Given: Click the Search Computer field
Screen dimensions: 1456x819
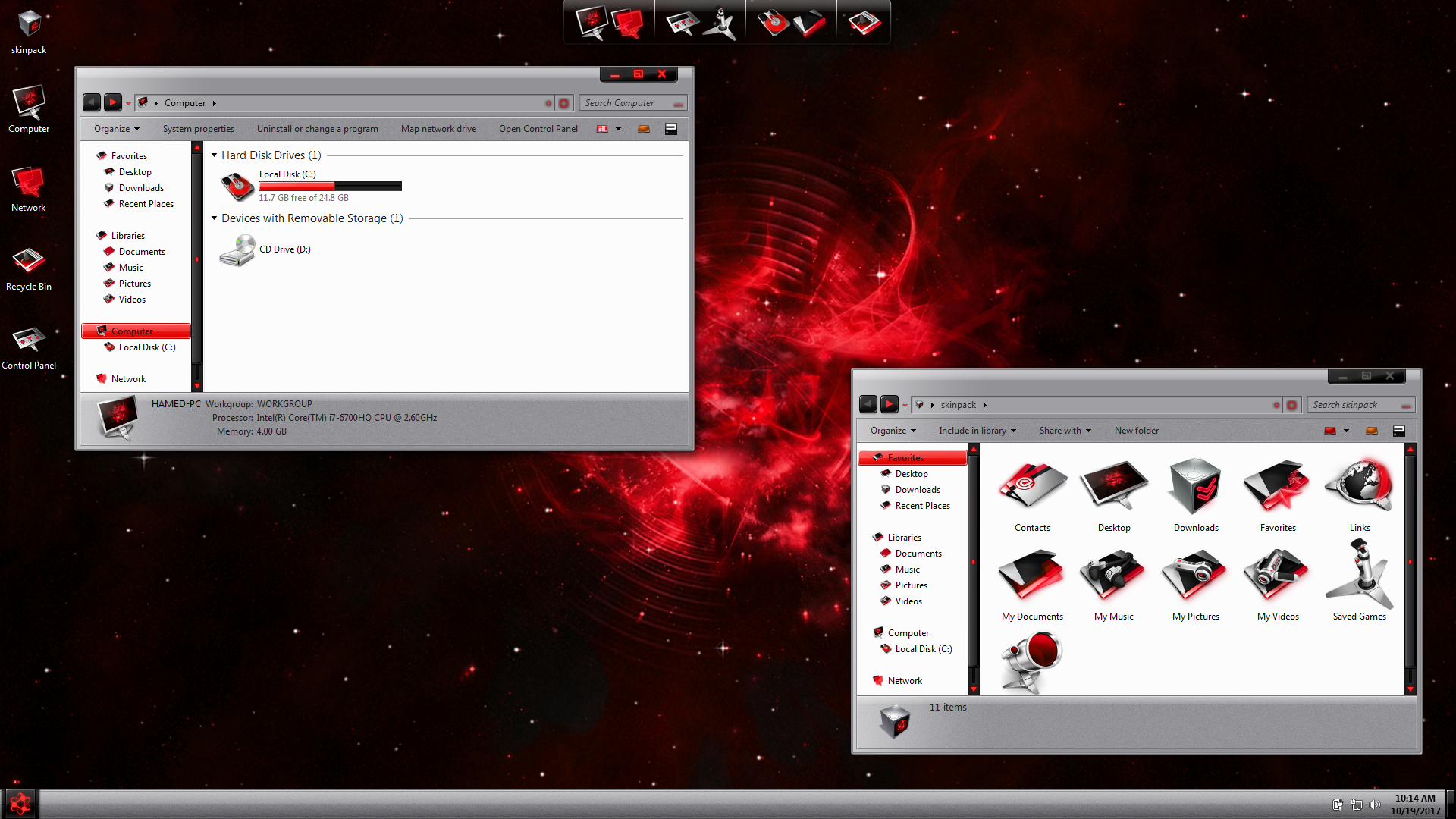Looking at the screenshot, I should click(x=626, y=103).
